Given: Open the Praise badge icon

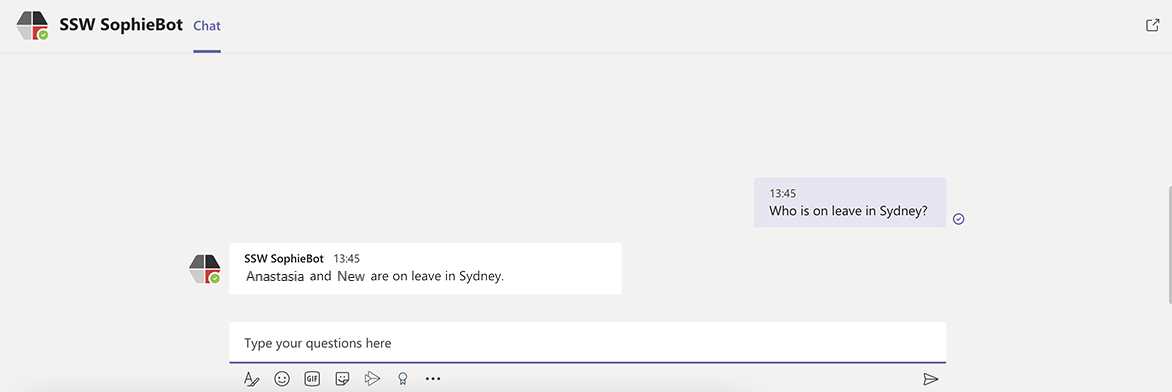Looking at the screenshot, I should (x=402, y=379).
